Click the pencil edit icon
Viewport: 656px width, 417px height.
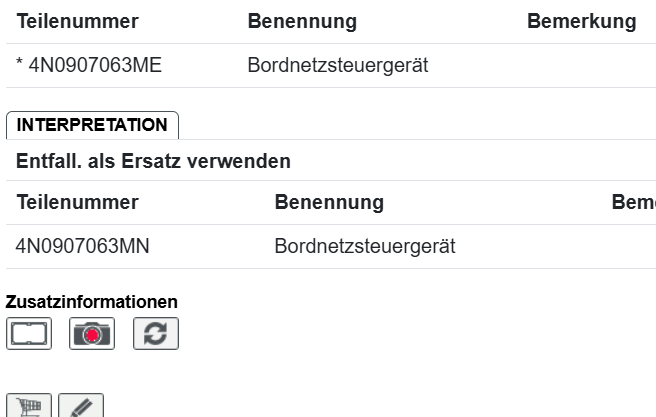[81, 407]
